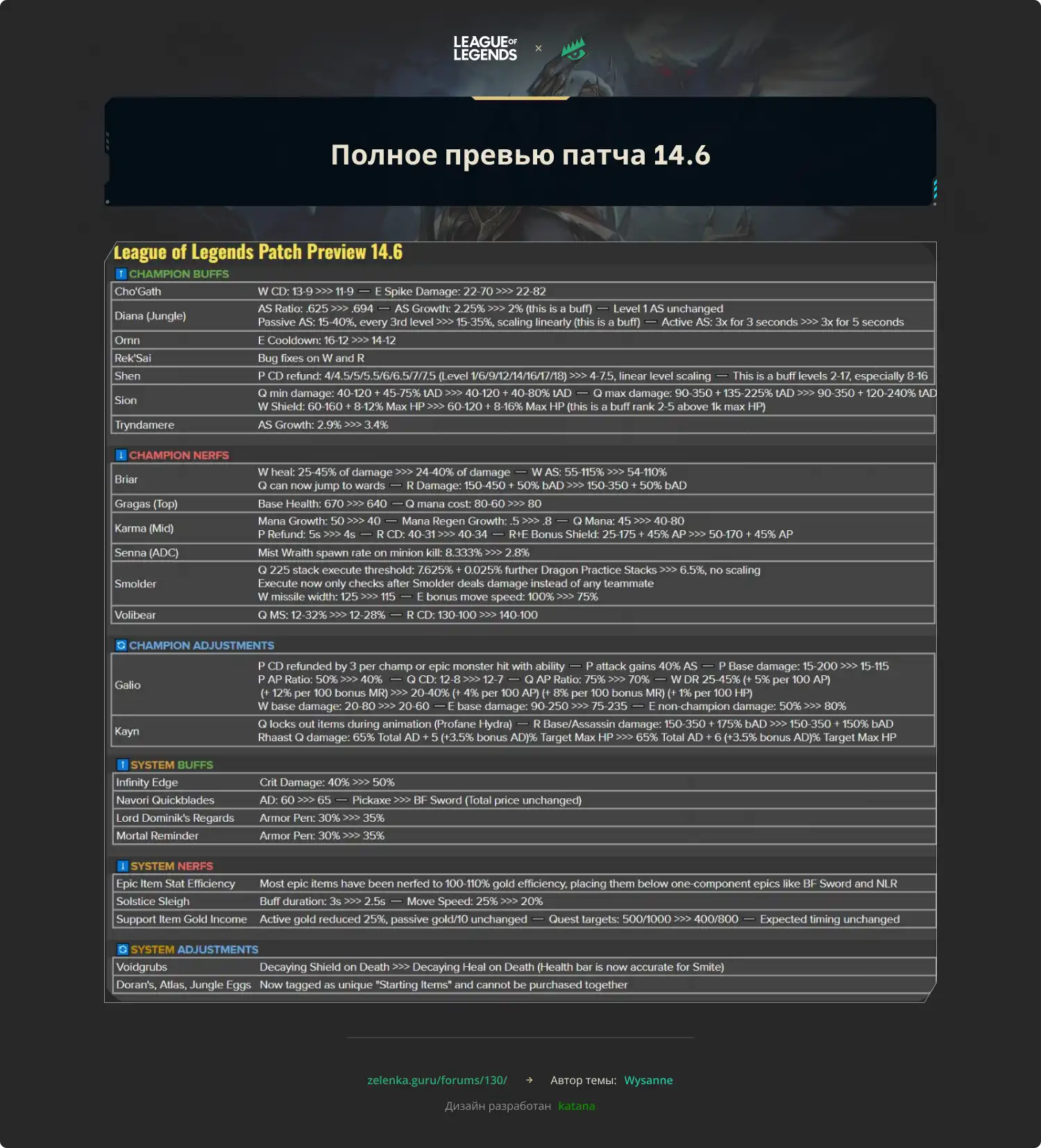1041x1148 pixels.
Task: Click the 'Briar' row name
Action: (126, 480)
